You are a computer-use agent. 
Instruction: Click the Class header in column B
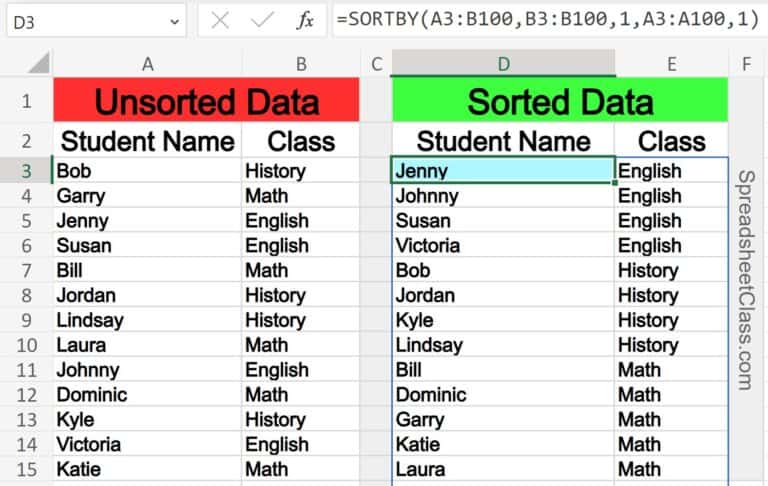300,140
